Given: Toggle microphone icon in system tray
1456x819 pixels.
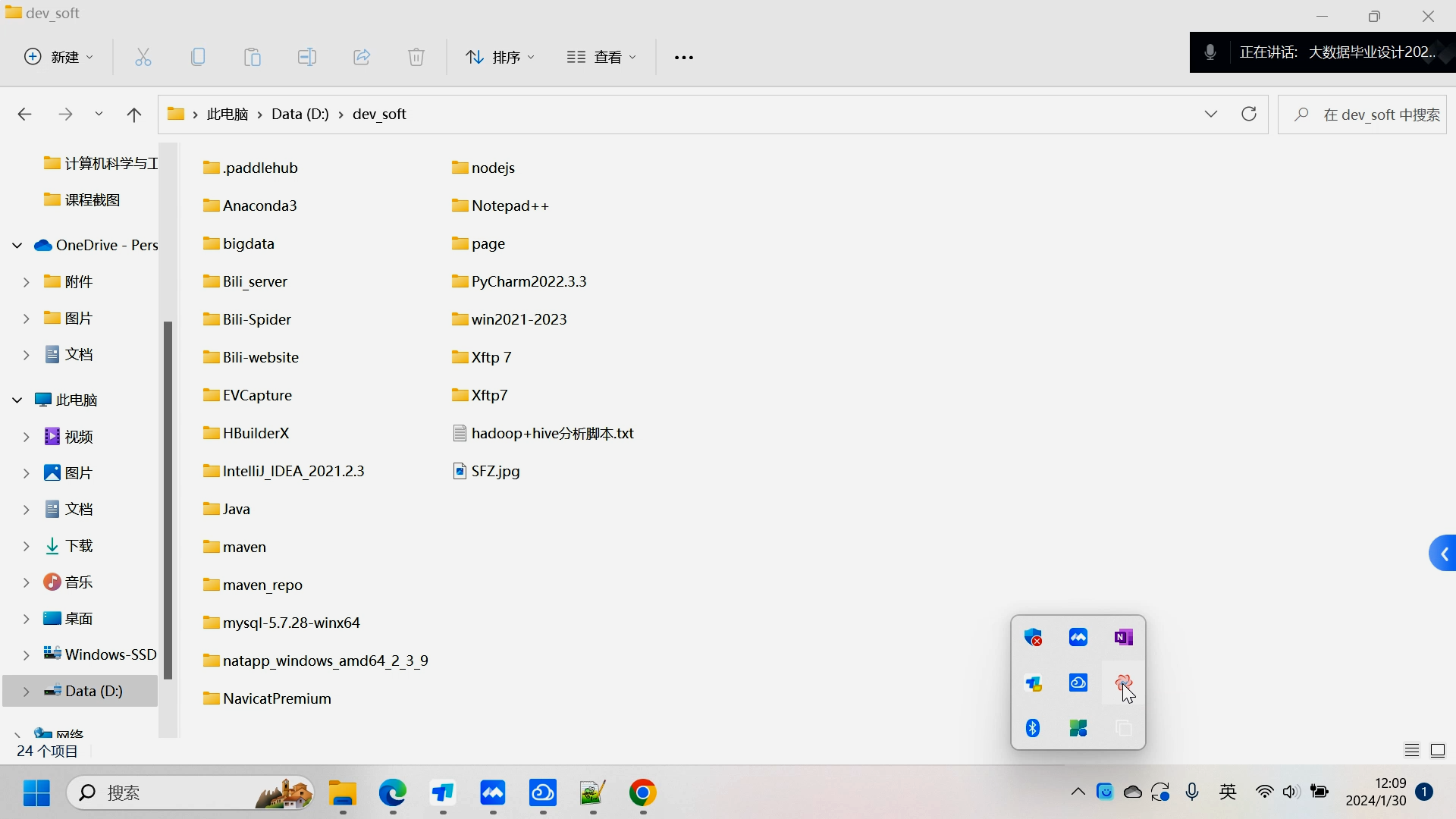Looking at the screenshot, I should tap(1192, 792).
